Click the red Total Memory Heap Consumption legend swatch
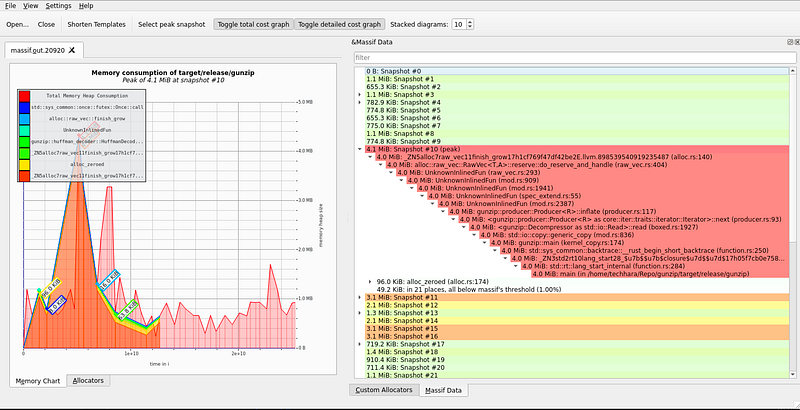Screen dimensions: 800x410 [23, 95]
